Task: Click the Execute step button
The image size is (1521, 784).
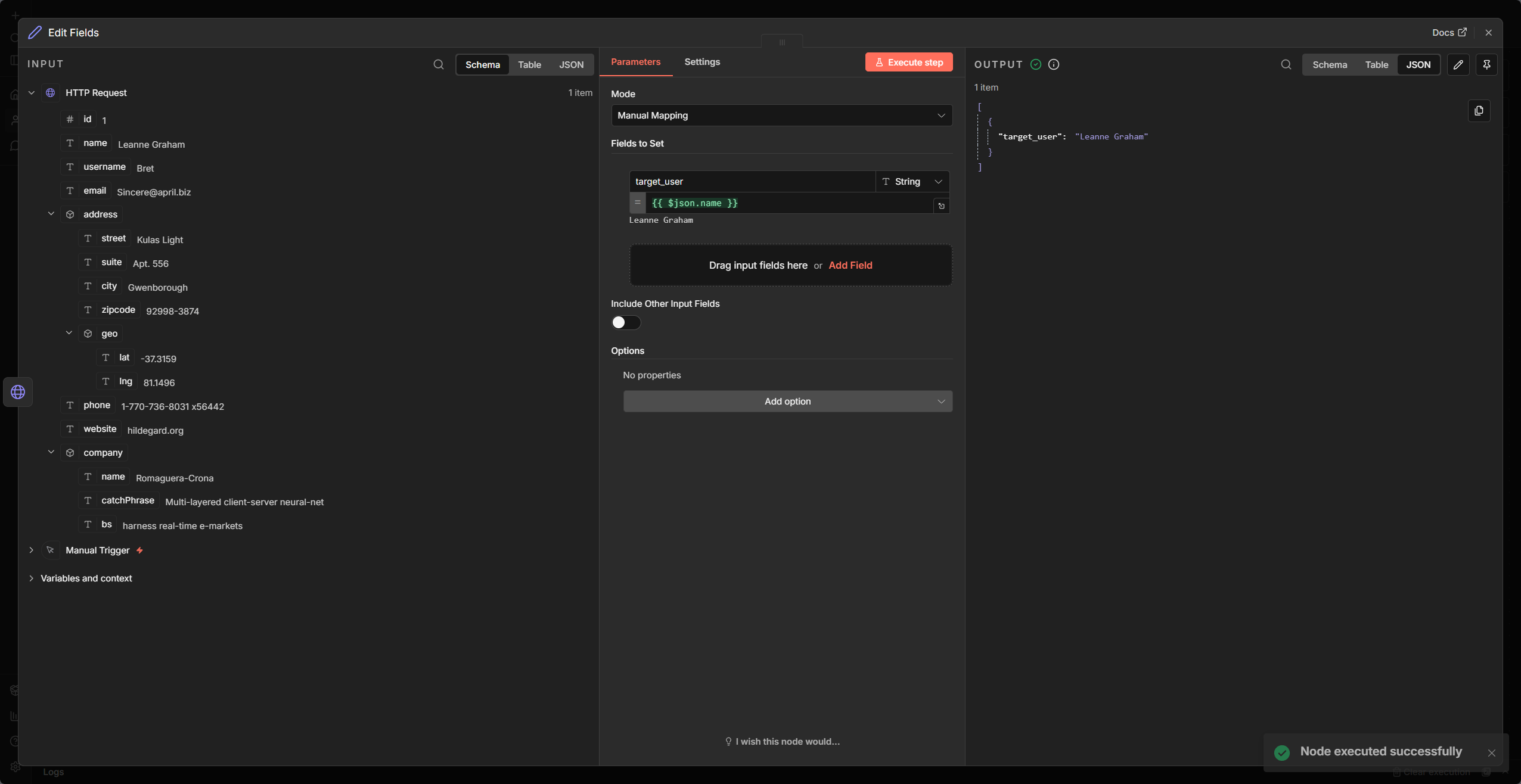Action: 908,62
